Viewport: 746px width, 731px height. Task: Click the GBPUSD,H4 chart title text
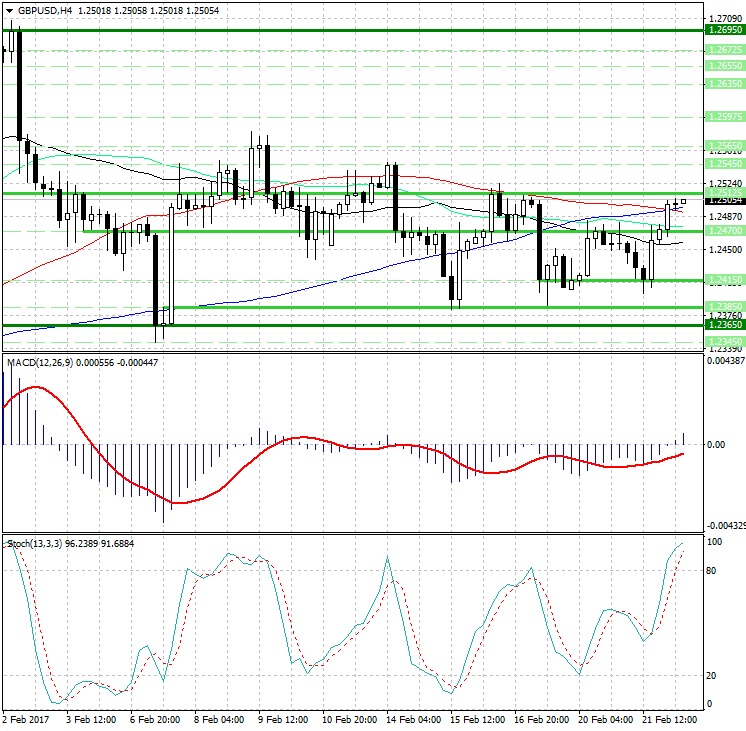point(45,10)
